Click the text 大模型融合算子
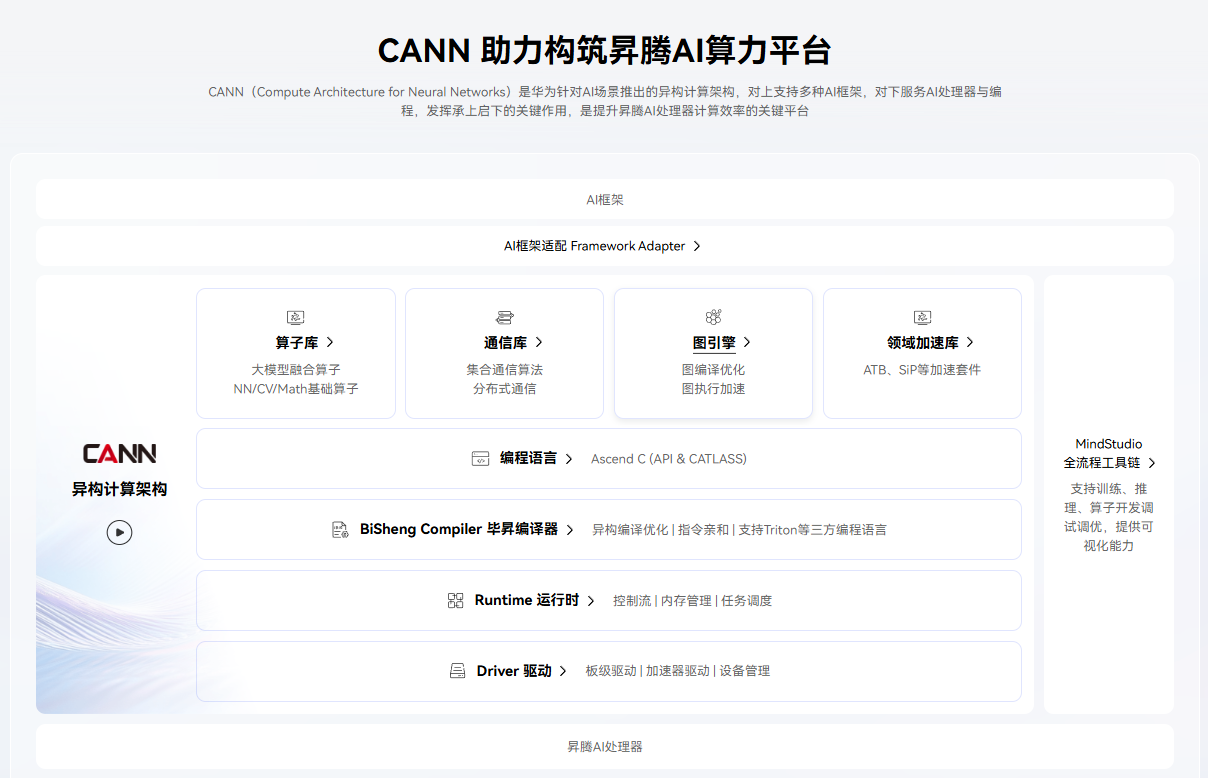 [x=296, y=370]
